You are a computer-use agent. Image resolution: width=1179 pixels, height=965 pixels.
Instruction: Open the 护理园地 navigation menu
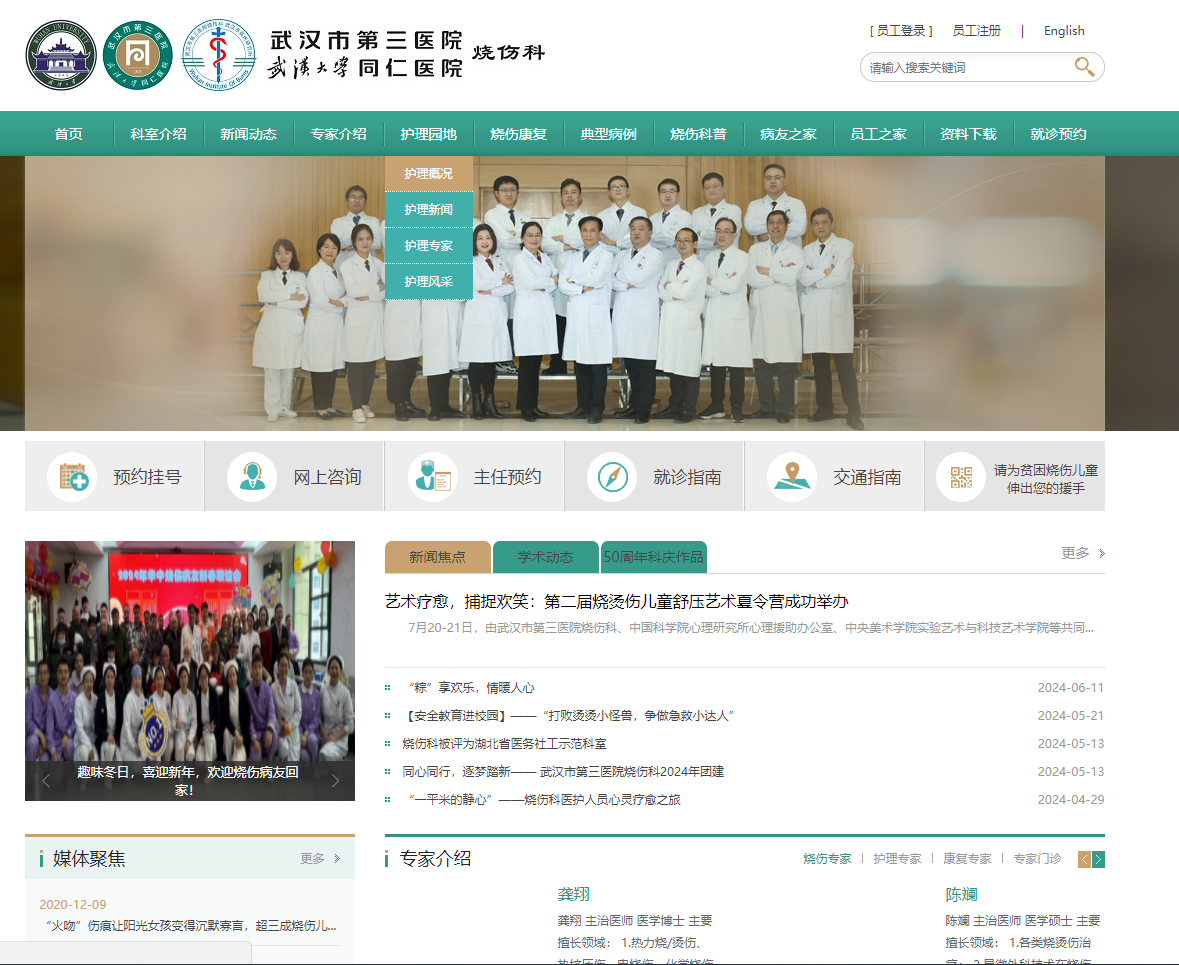(x=429, y=134)
